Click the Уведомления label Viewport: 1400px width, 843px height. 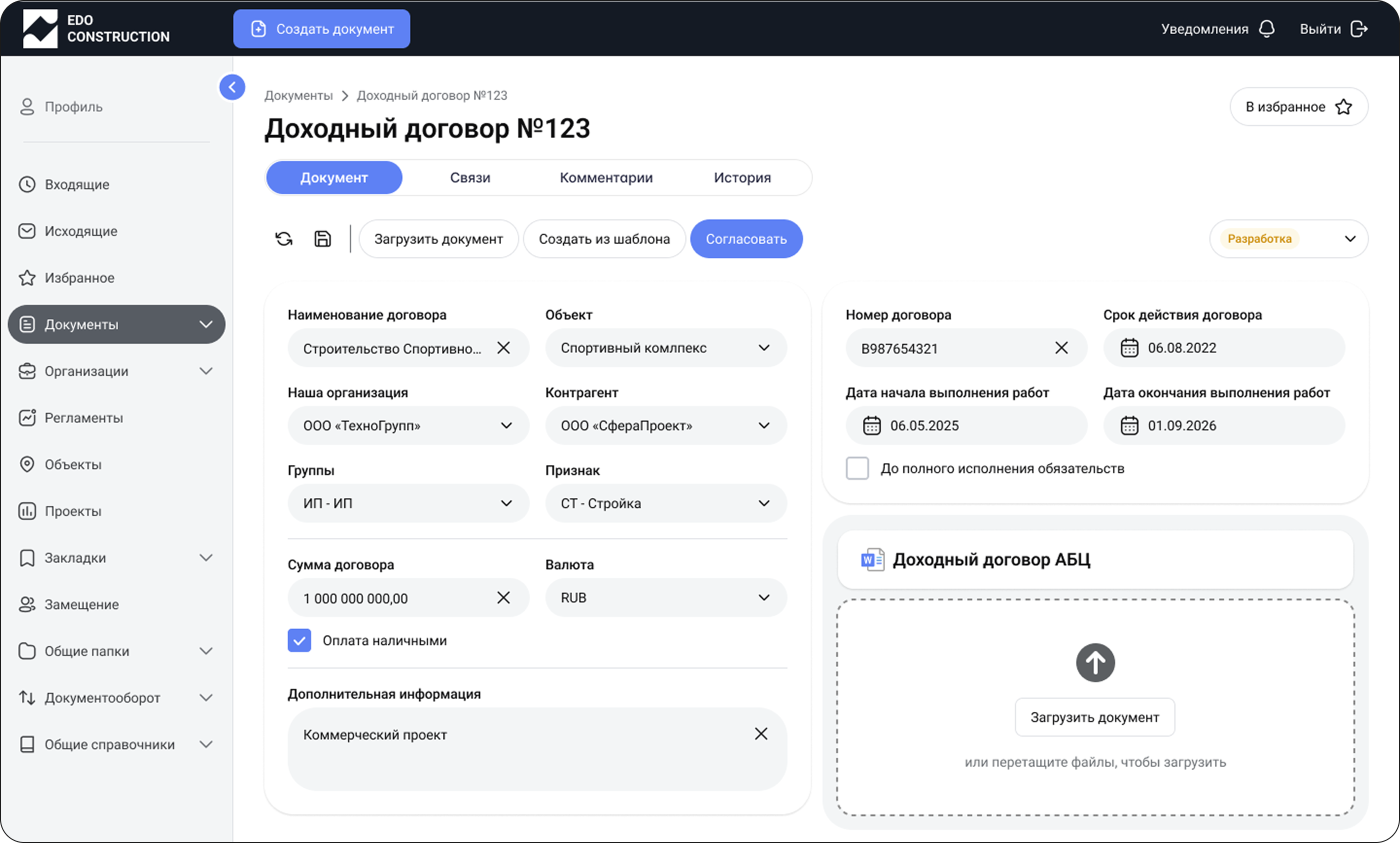pos(1204,29)
